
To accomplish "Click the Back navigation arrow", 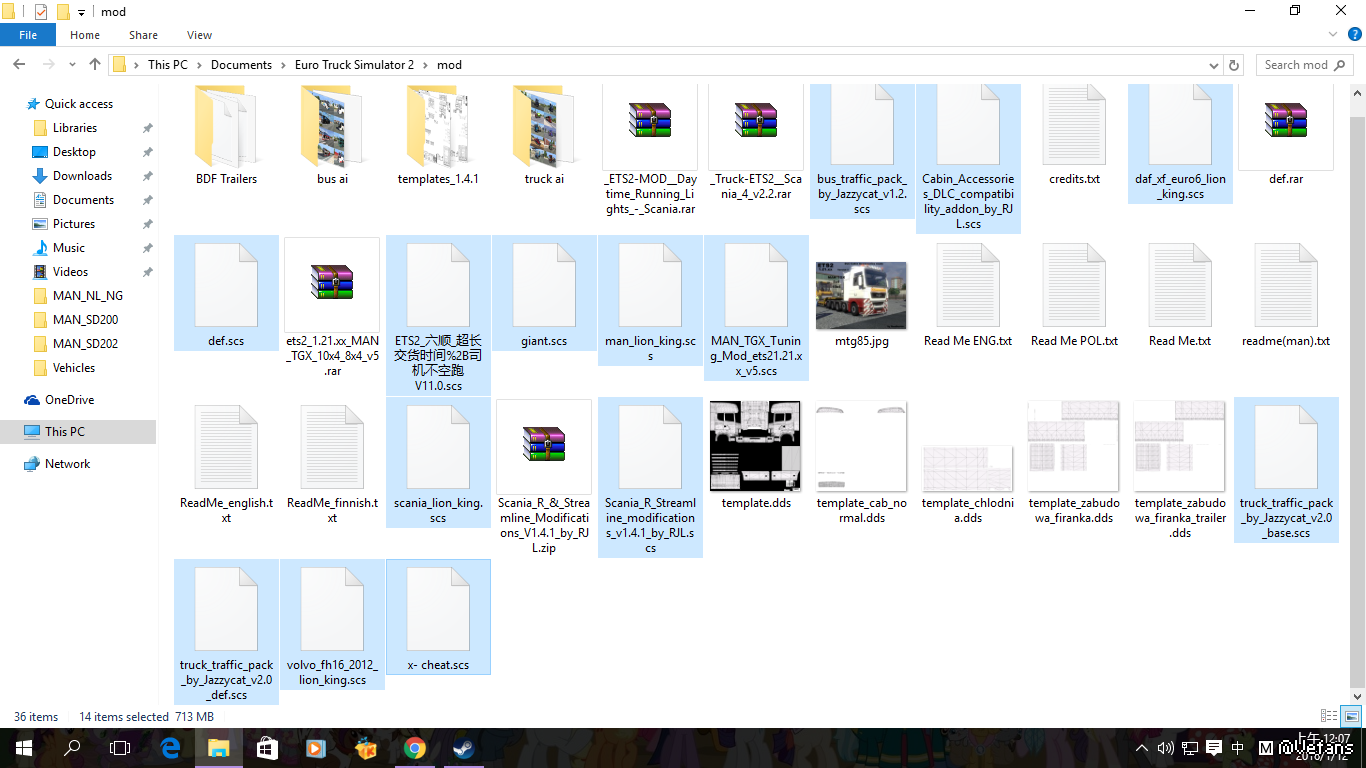I will pos(19,64).
